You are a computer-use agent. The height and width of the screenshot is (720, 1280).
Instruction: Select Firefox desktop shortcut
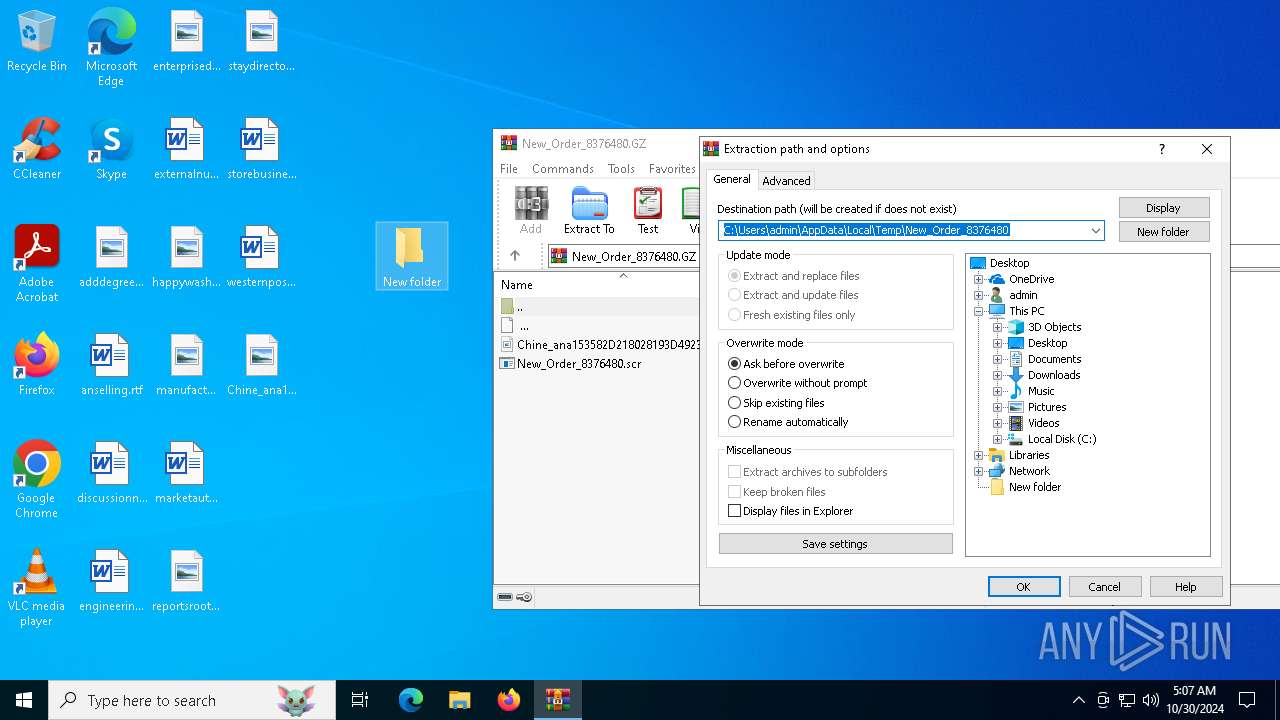click(37, 365)
